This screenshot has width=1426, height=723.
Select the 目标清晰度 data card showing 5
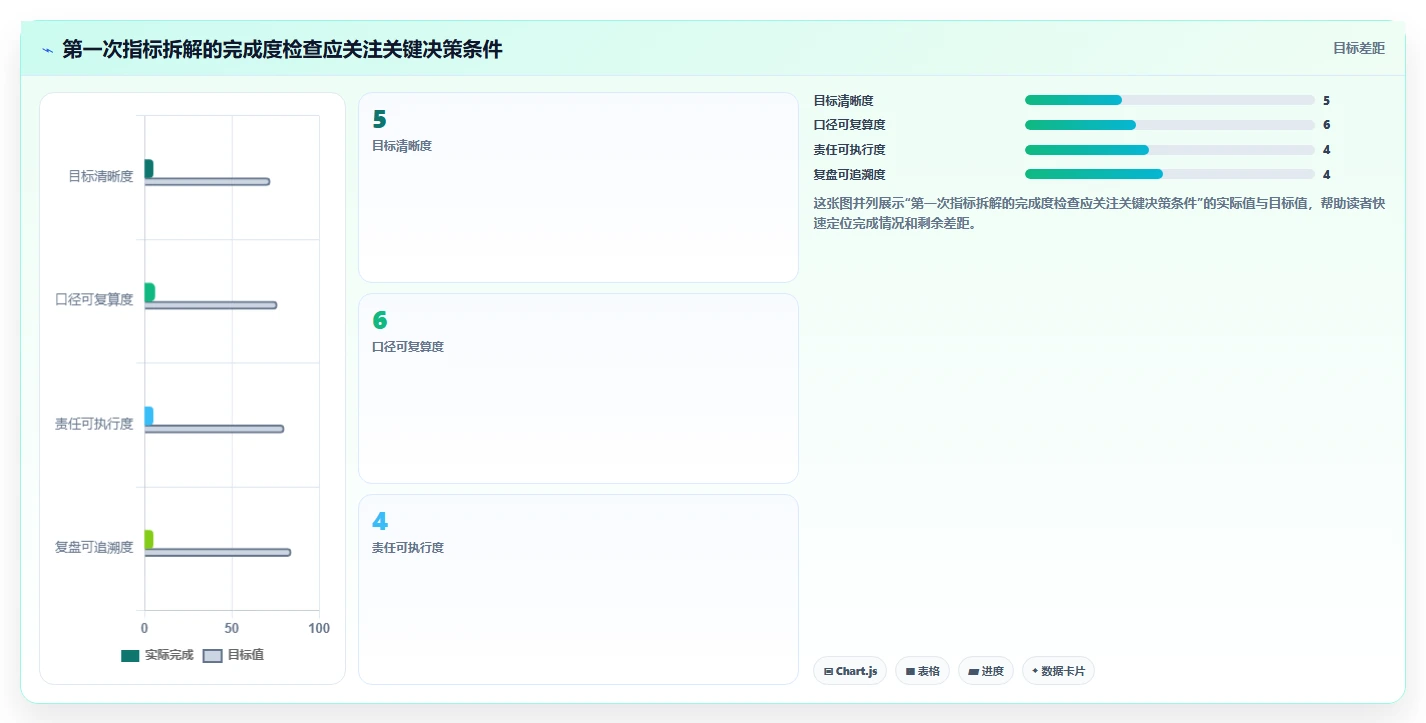578,188
